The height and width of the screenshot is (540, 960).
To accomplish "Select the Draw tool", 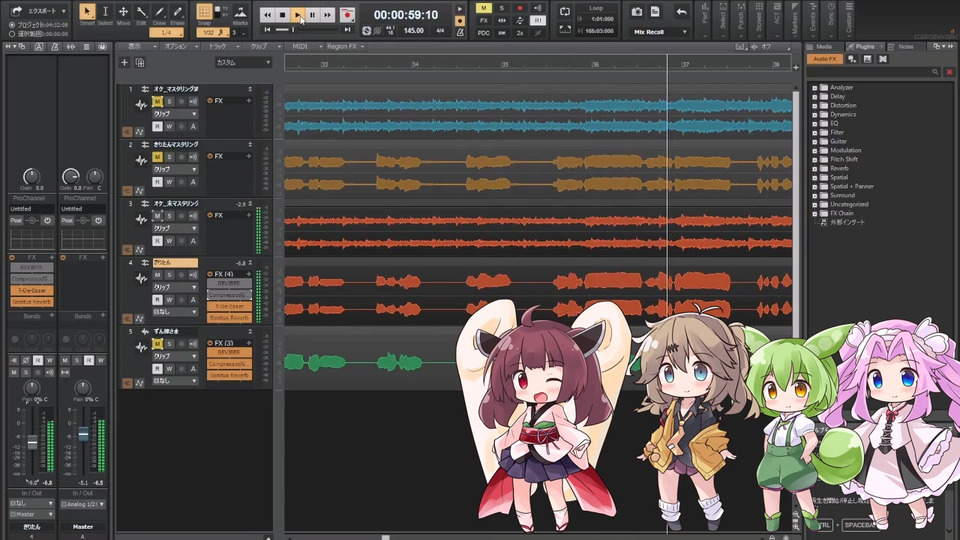I will click(159, 12).
